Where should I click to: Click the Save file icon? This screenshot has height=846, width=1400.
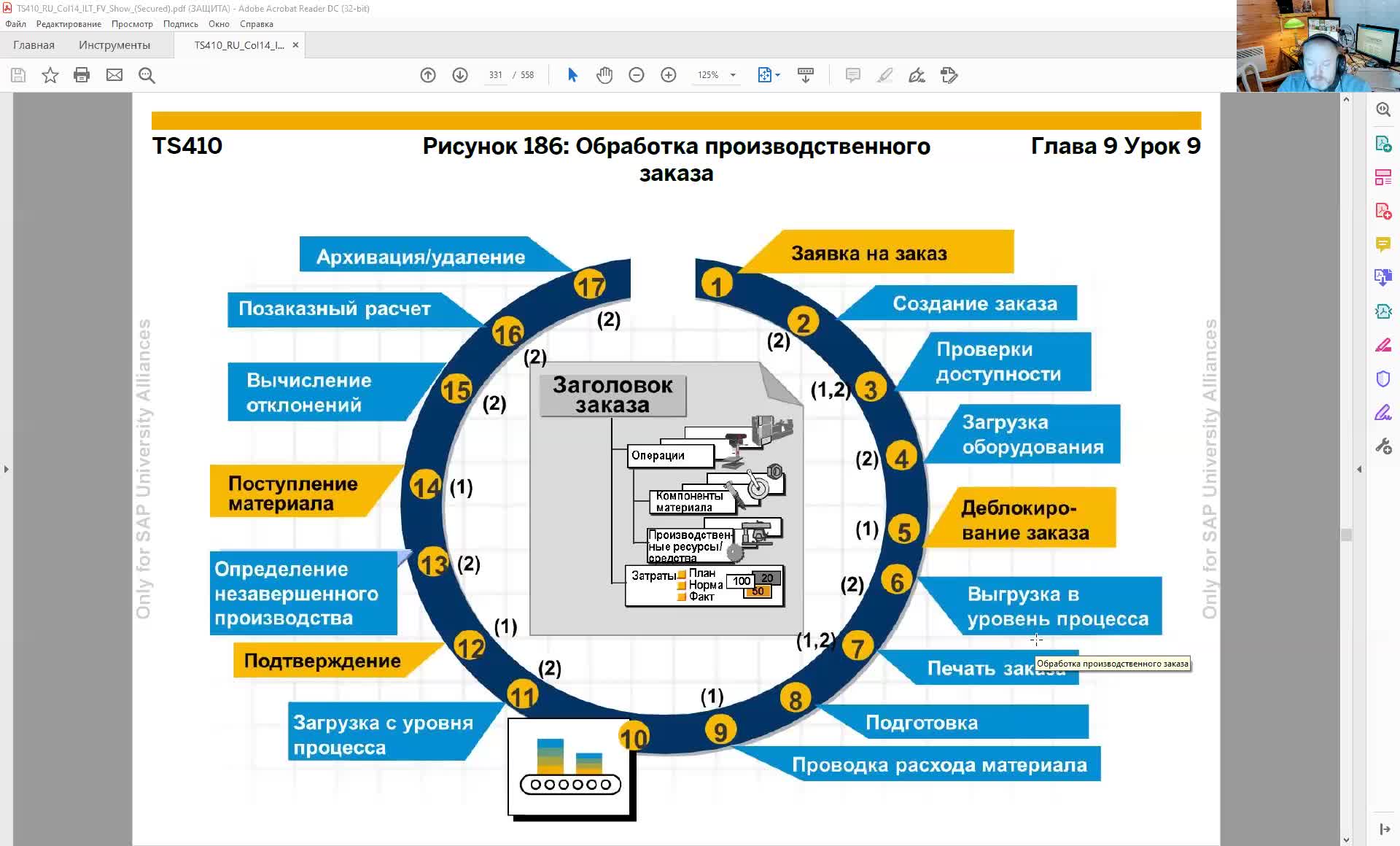(x=18, y=75)
